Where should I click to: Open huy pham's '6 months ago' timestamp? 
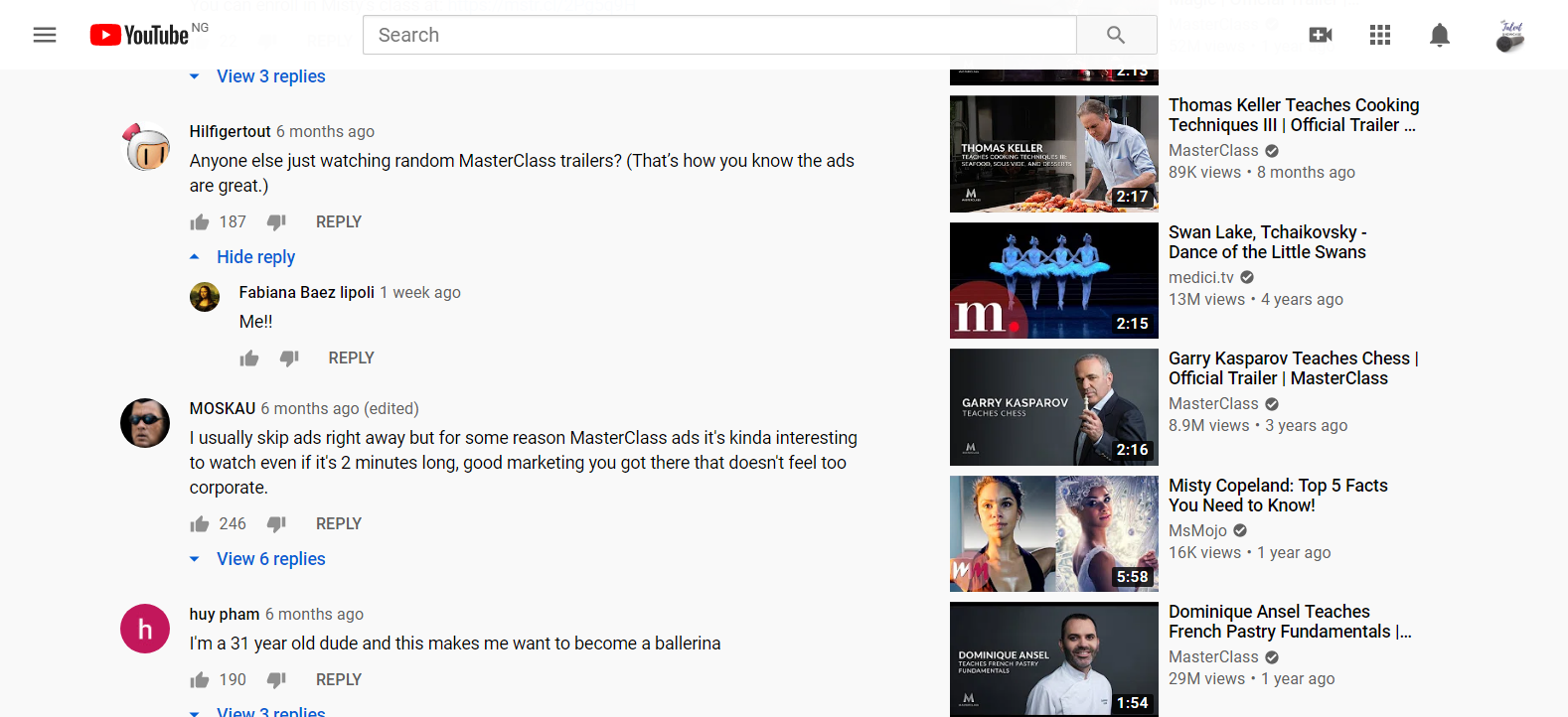[x=315, y=615]
